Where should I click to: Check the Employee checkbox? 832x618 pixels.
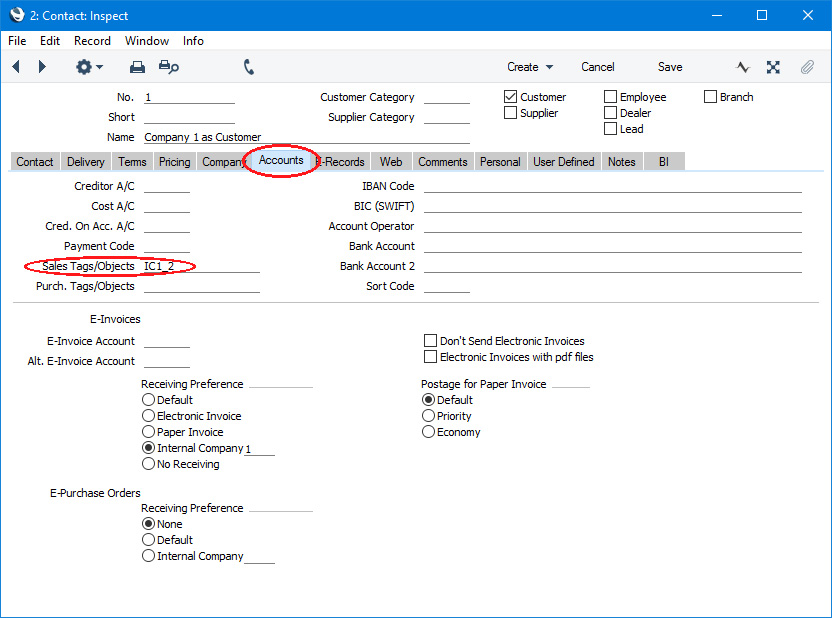(611, 97)
